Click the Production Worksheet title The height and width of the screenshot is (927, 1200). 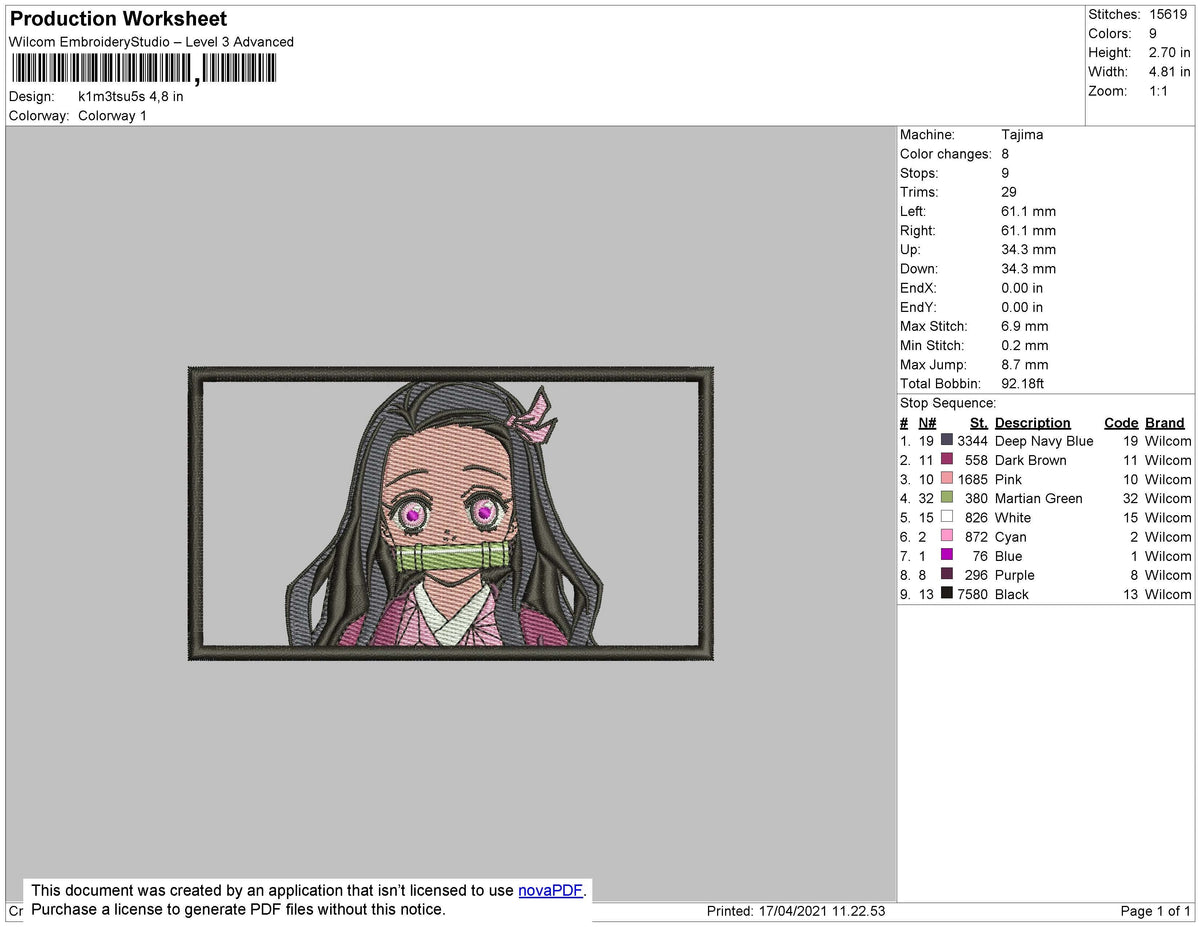(117, 19)
